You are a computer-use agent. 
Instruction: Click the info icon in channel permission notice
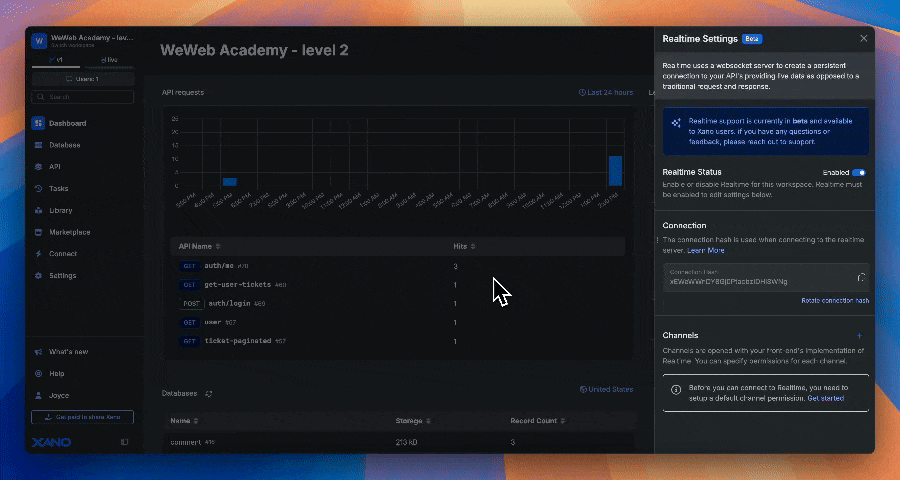coord(676,390)
